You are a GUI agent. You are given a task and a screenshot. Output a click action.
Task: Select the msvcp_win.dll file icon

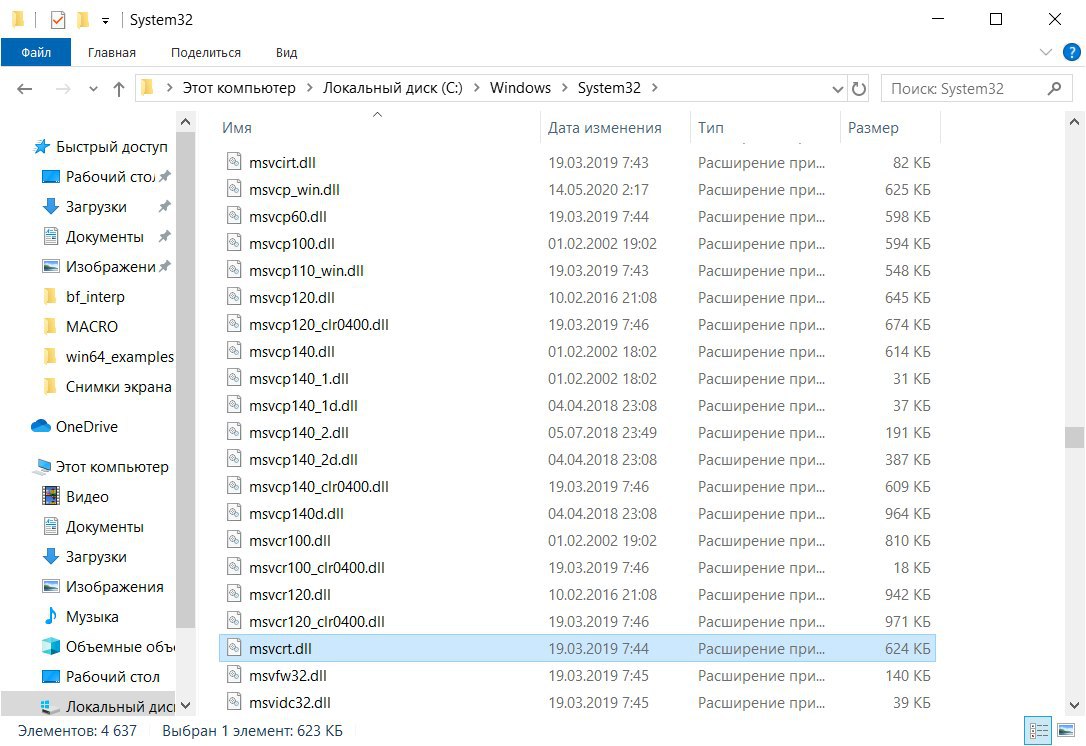tap(234, 188)
